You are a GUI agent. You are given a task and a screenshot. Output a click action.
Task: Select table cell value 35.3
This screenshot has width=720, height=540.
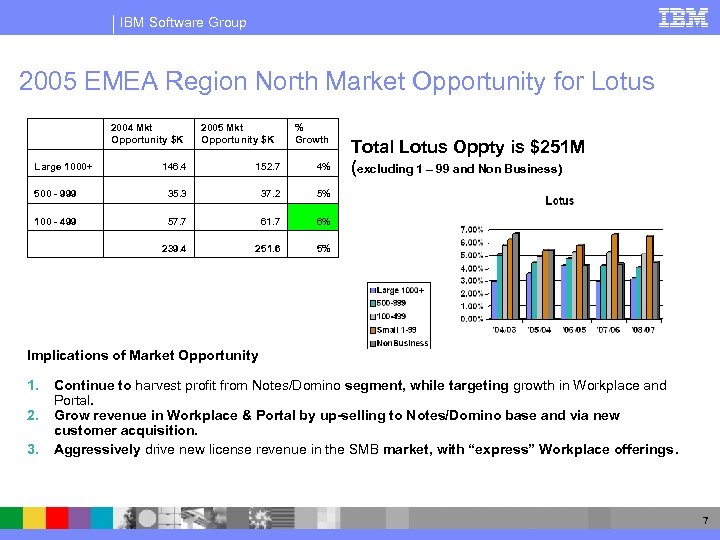coord(177,194)
